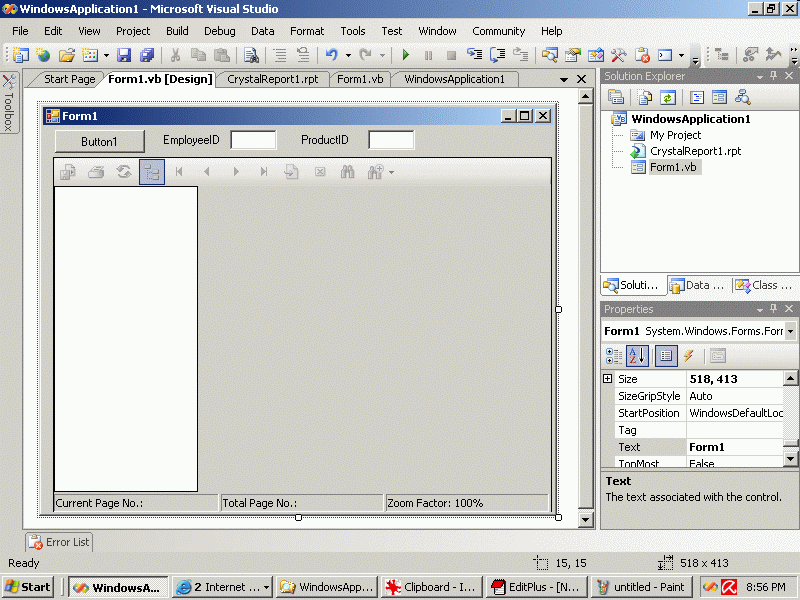
Task: Open the active documents list dropdown
Action: pos(564,80)
